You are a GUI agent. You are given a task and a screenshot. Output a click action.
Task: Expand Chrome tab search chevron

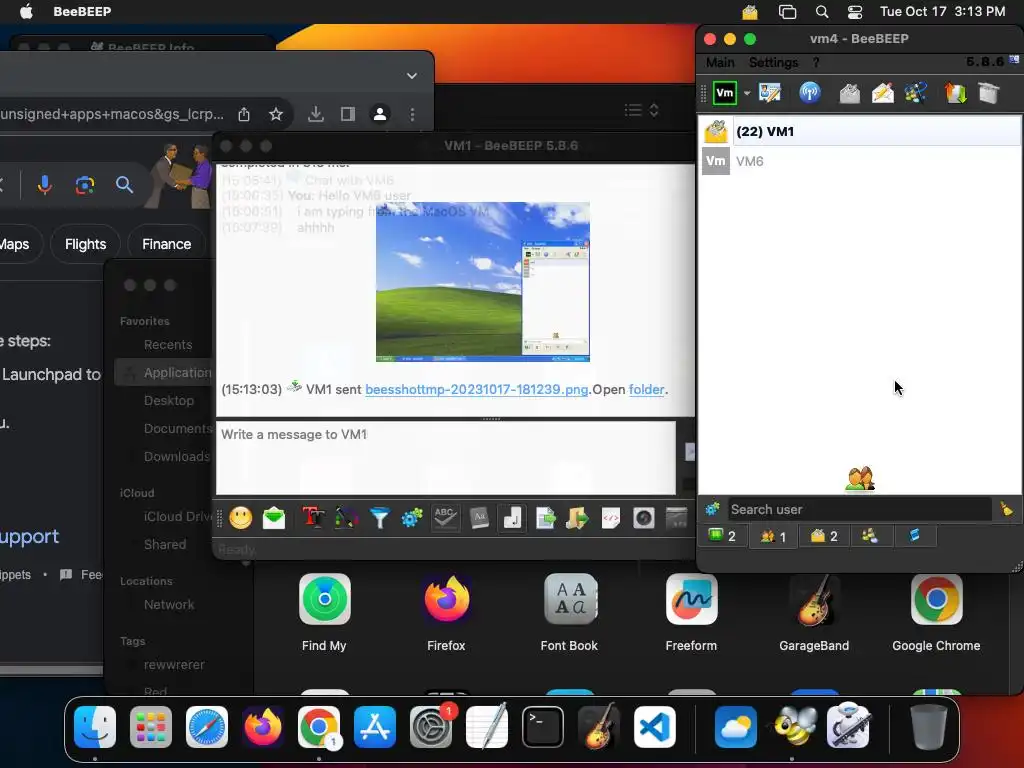tap(412, 76)
